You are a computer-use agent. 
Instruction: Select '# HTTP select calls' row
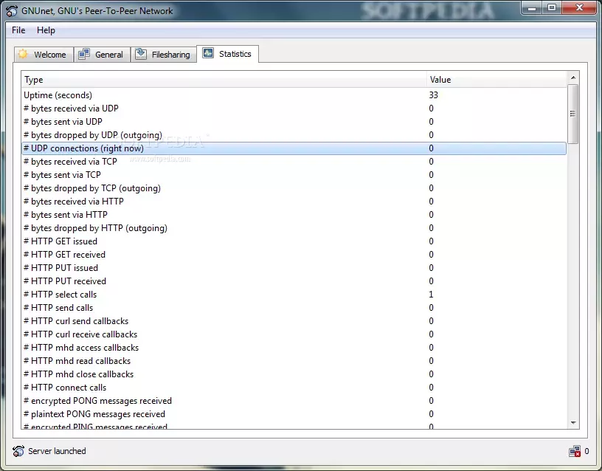(x=294, y=294)
